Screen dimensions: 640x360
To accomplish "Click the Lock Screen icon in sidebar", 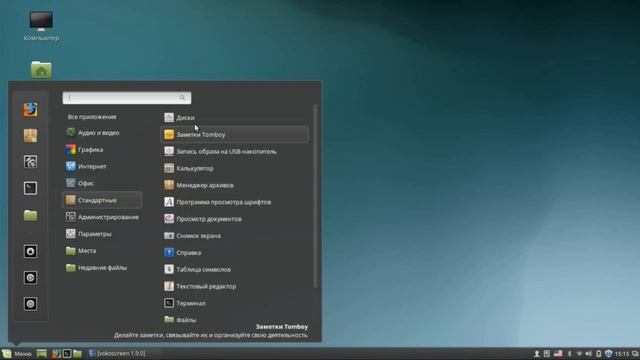I will coord(30,251).
